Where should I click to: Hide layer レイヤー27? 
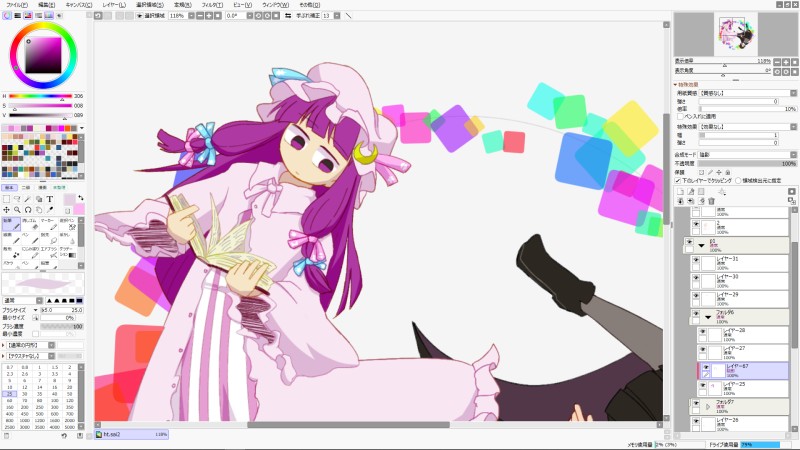(x=703, y=349)
